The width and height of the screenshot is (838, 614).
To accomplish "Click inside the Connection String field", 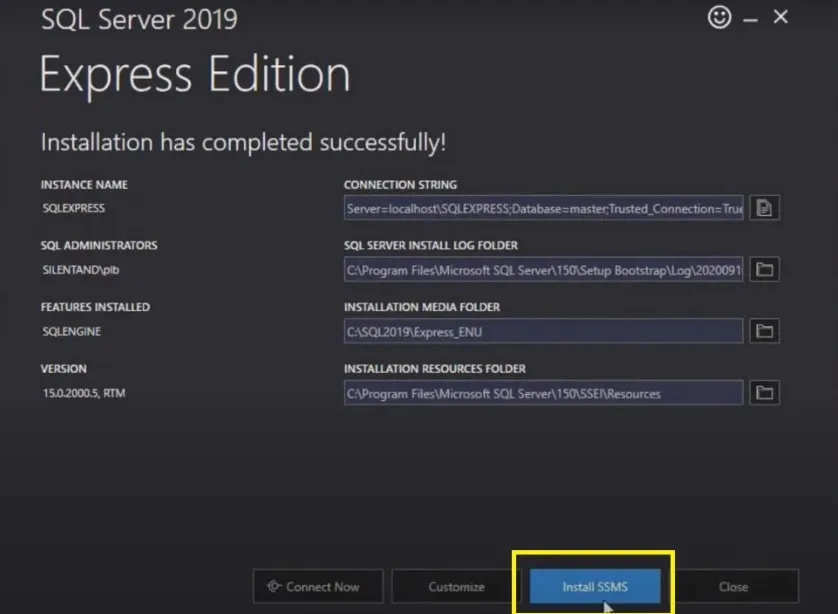I will pyautogui.click(x=543, y=208).
